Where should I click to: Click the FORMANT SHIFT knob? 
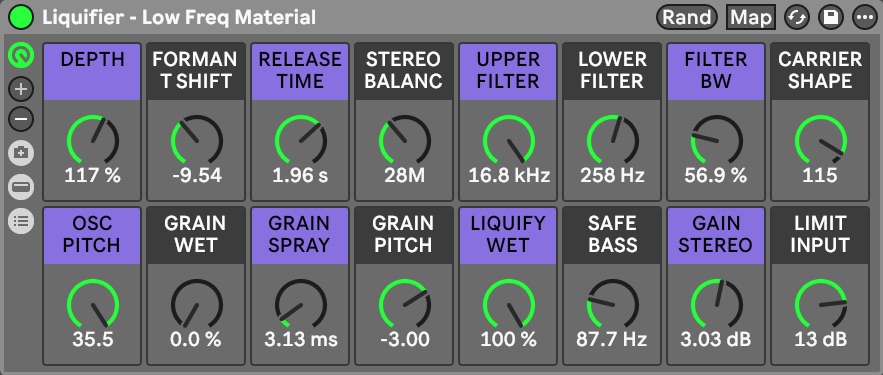click(197, 141)
